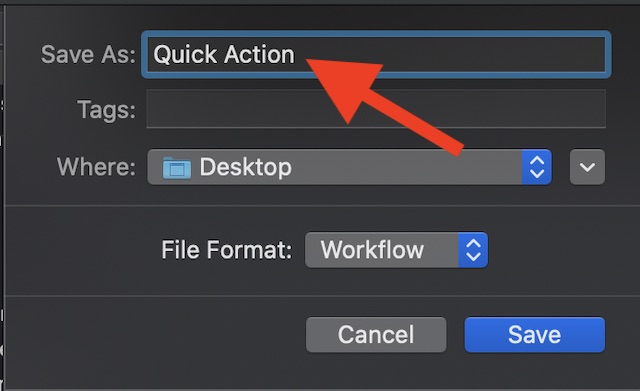Click the blue arrows on Where popup
640x391 pixels.
[x=537, y=167]
